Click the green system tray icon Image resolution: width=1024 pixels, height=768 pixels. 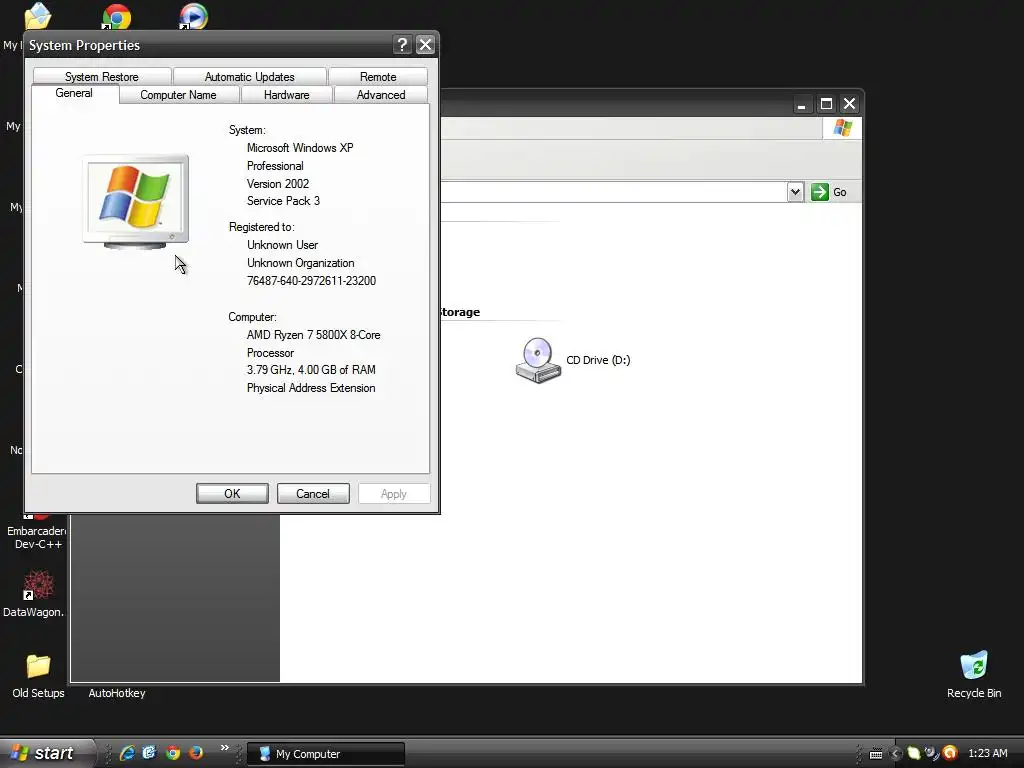pos(914,754)
